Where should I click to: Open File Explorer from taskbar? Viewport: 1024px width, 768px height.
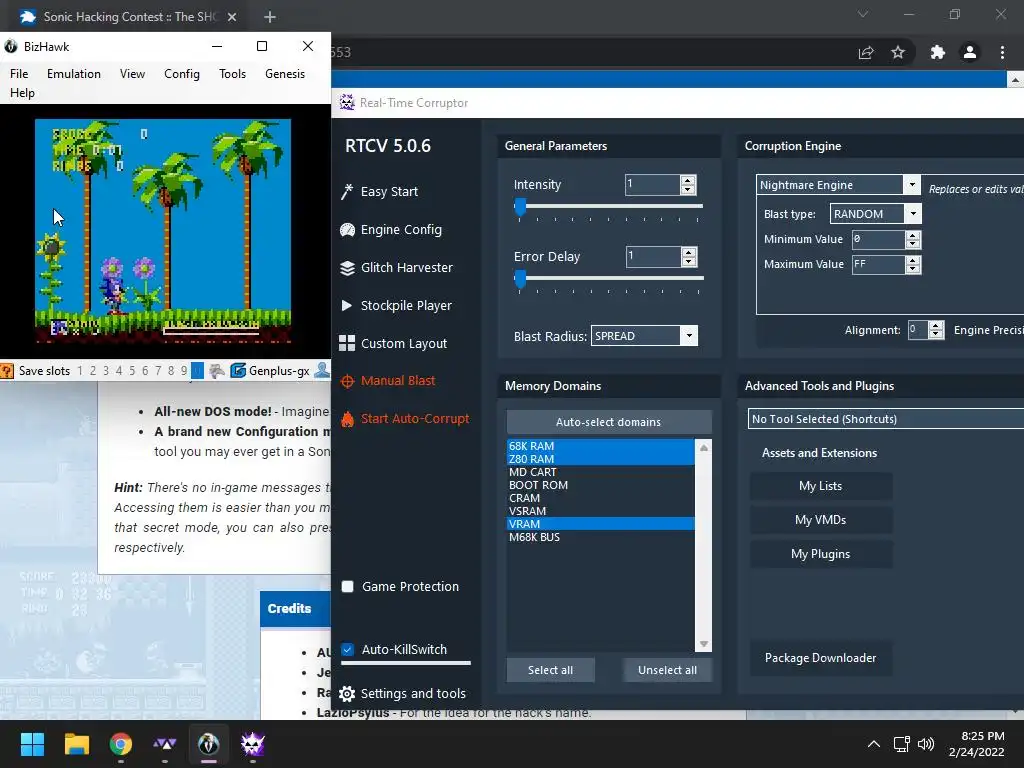[x=76, y=744]
